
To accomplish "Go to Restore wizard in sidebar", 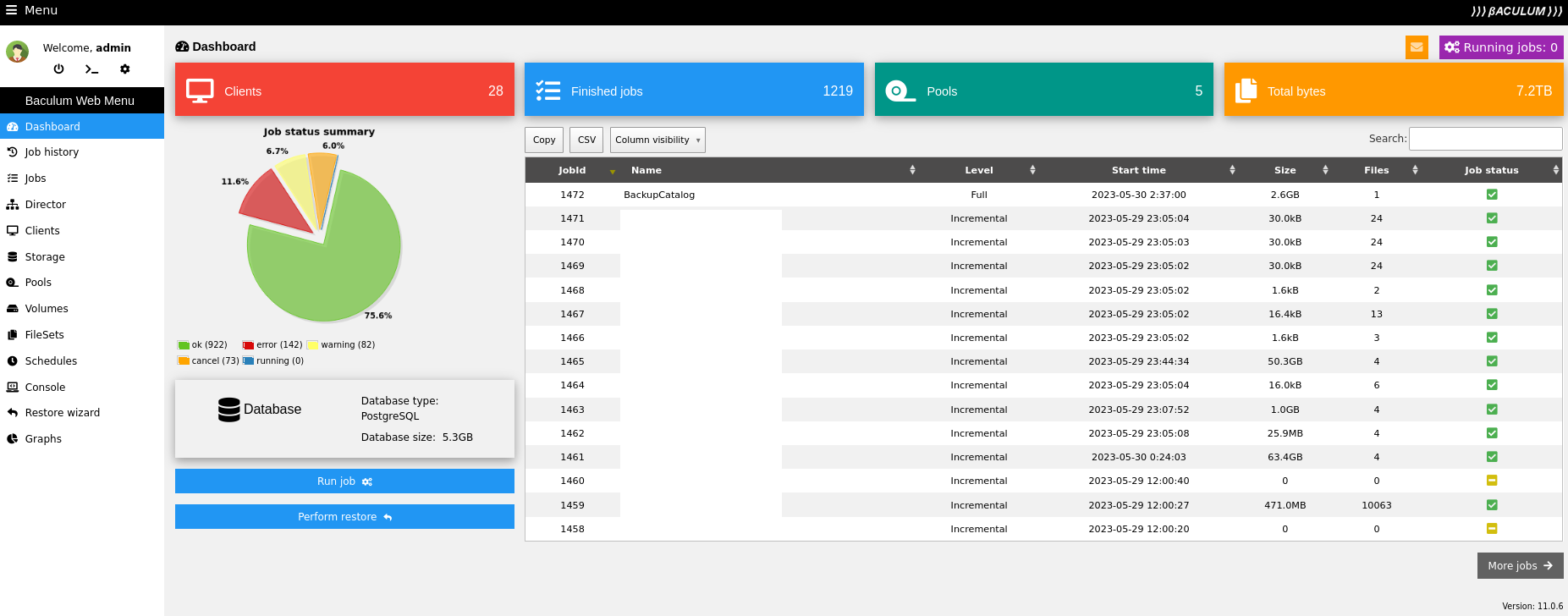I will pyautogui.click(x=62, y=413).
